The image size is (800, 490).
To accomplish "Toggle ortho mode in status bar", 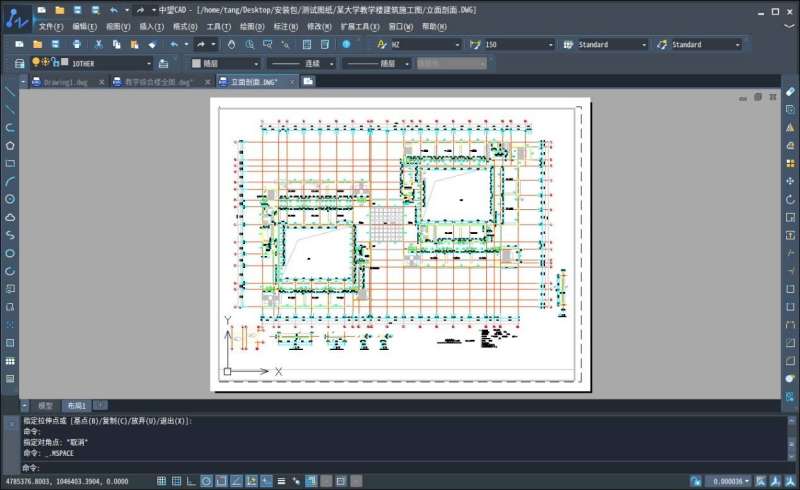I will click(191, 481).
